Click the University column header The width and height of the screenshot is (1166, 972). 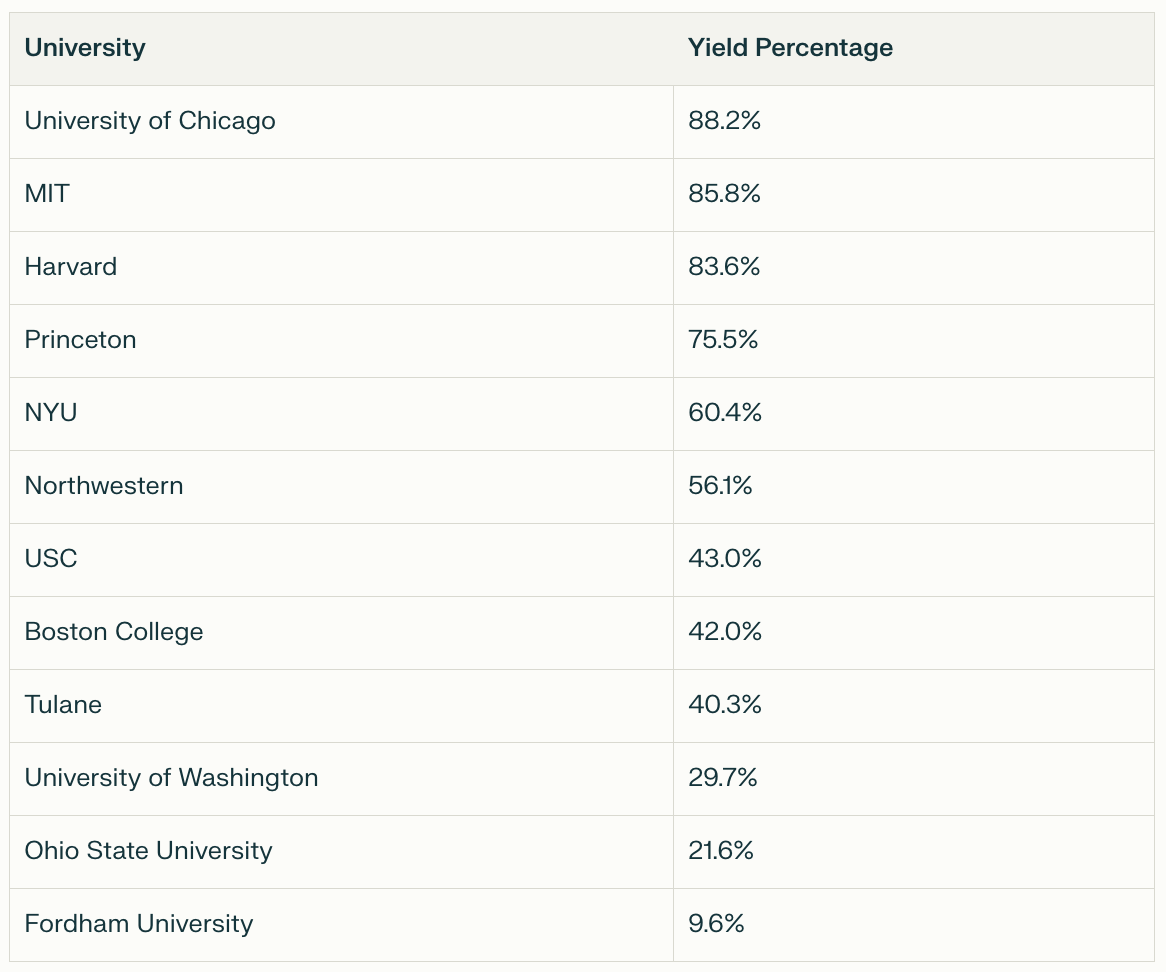85,47
